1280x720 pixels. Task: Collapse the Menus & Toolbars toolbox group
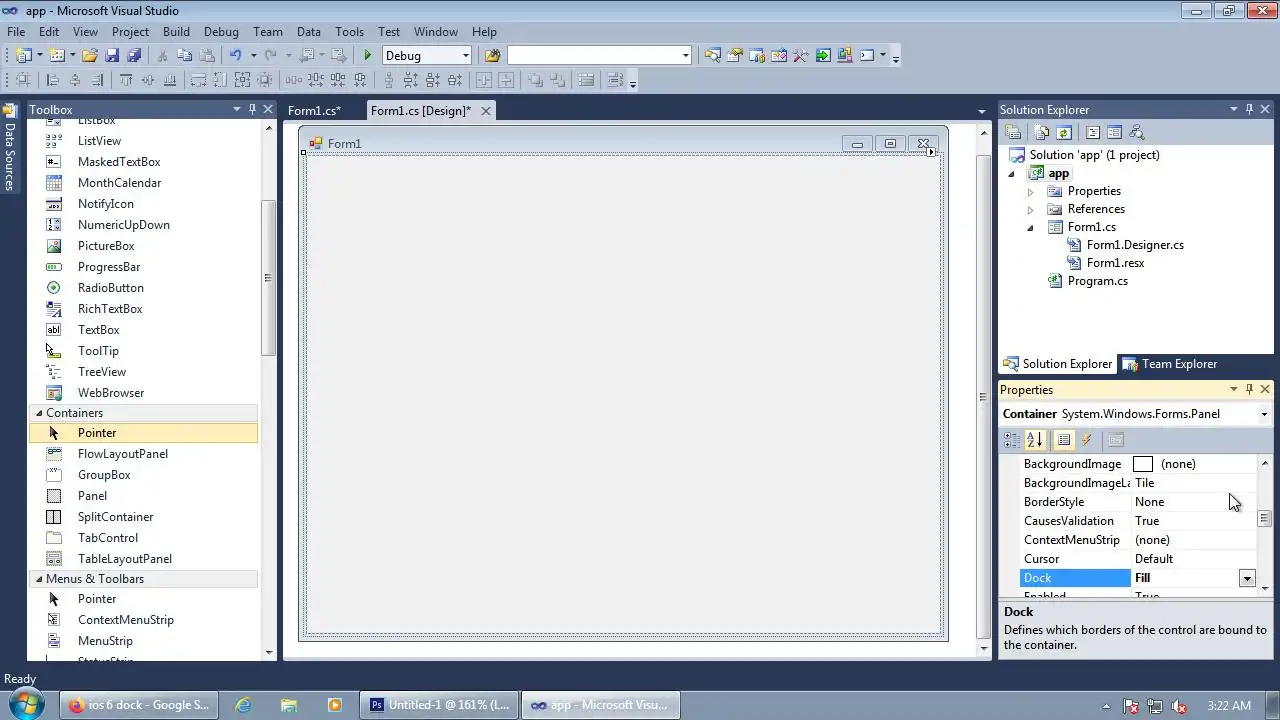point(39,579)
